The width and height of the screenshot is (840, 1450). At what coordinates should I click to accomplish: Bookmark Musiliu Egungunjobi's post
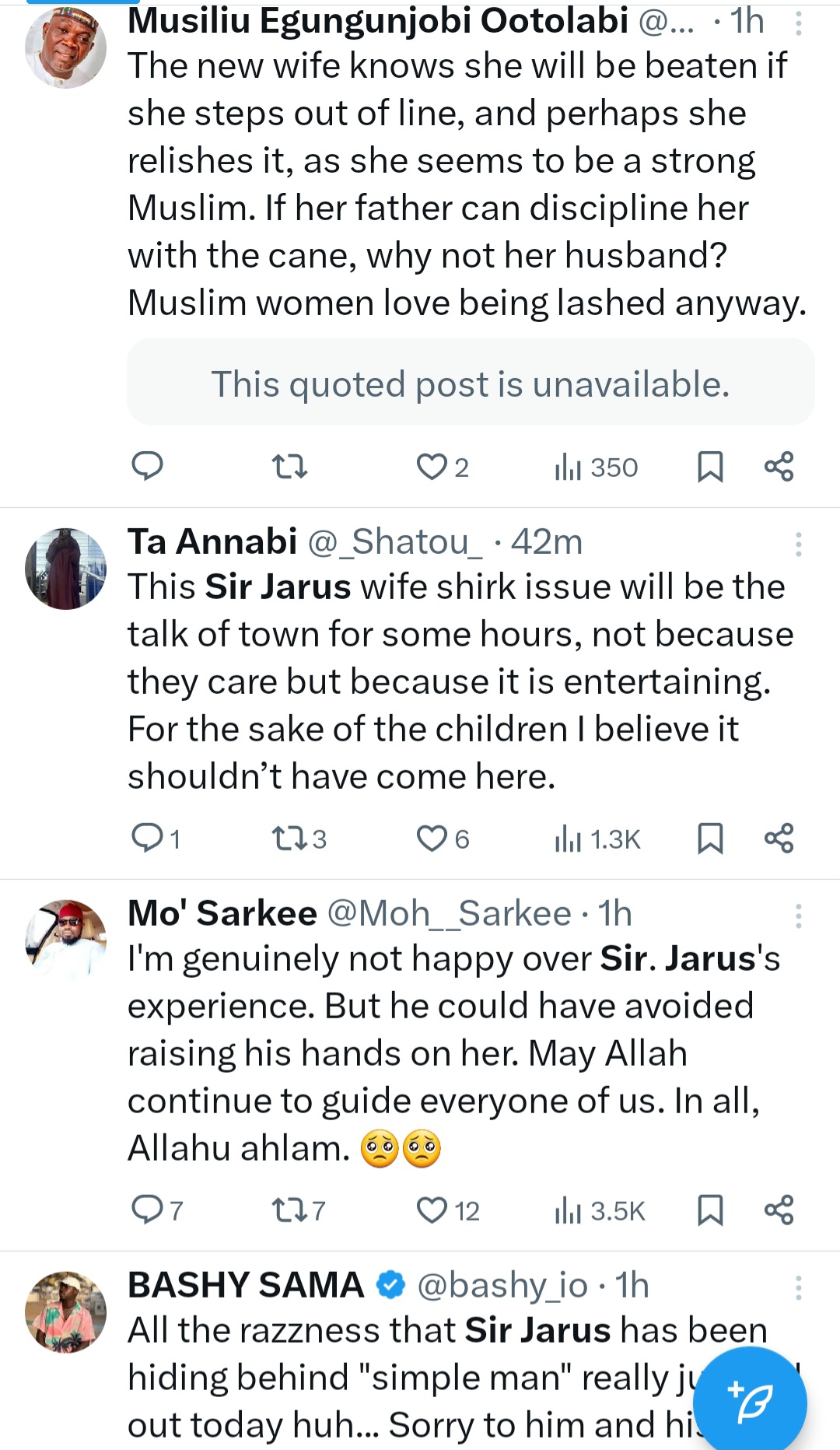710,467
